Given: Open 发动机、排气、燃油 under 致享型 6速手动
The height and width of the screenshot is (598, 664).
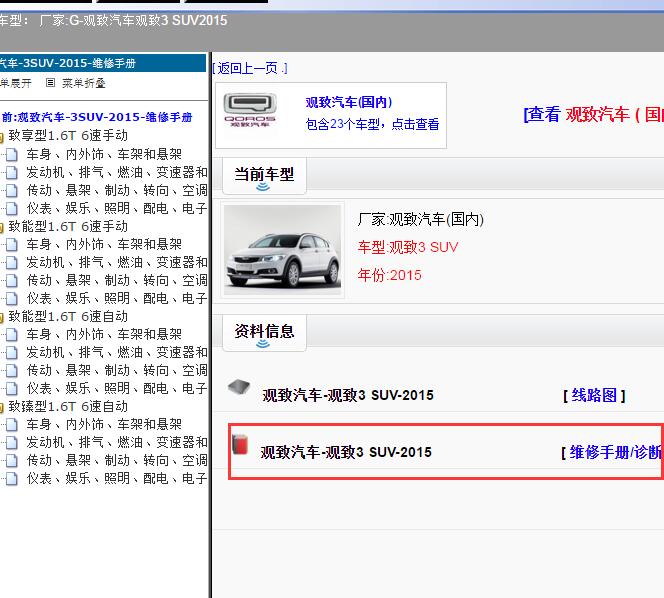Looking at the screenshot, I should tap(117, 172).
